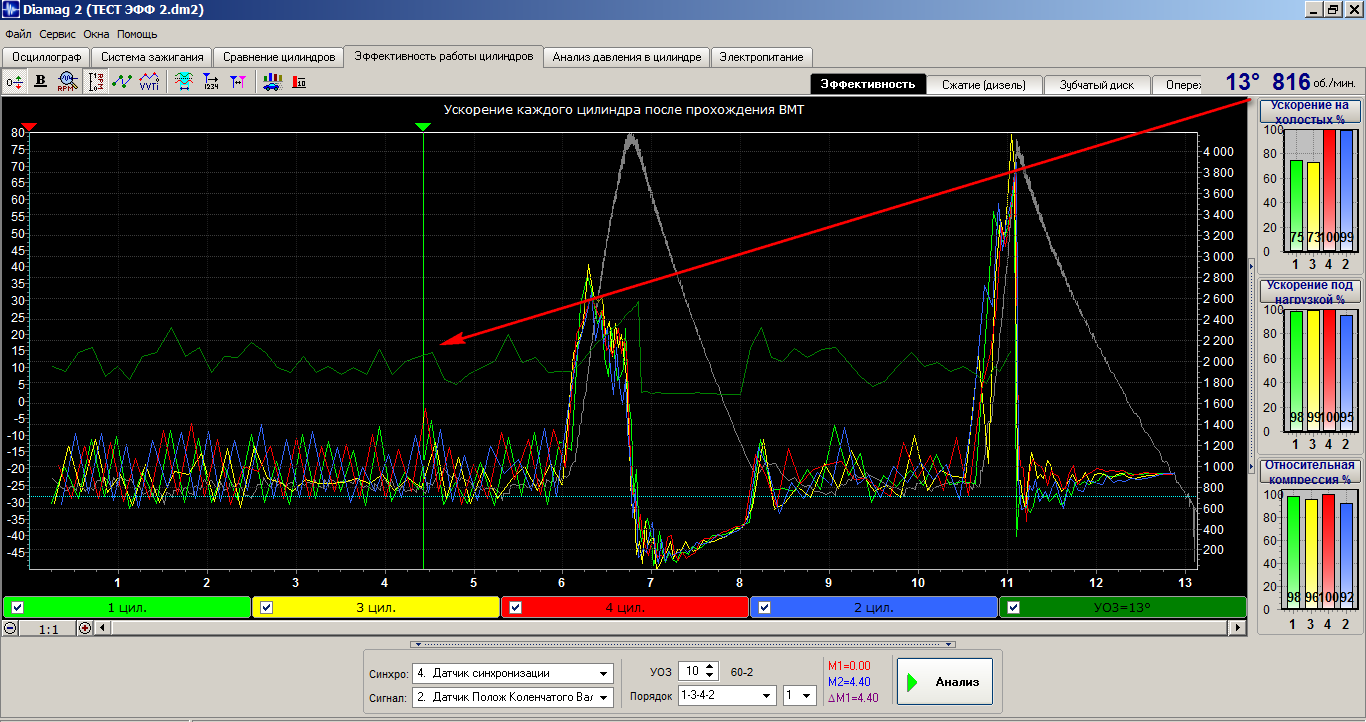
Task: Switch to the Система зажигания tab
Action: coord(152,57)
